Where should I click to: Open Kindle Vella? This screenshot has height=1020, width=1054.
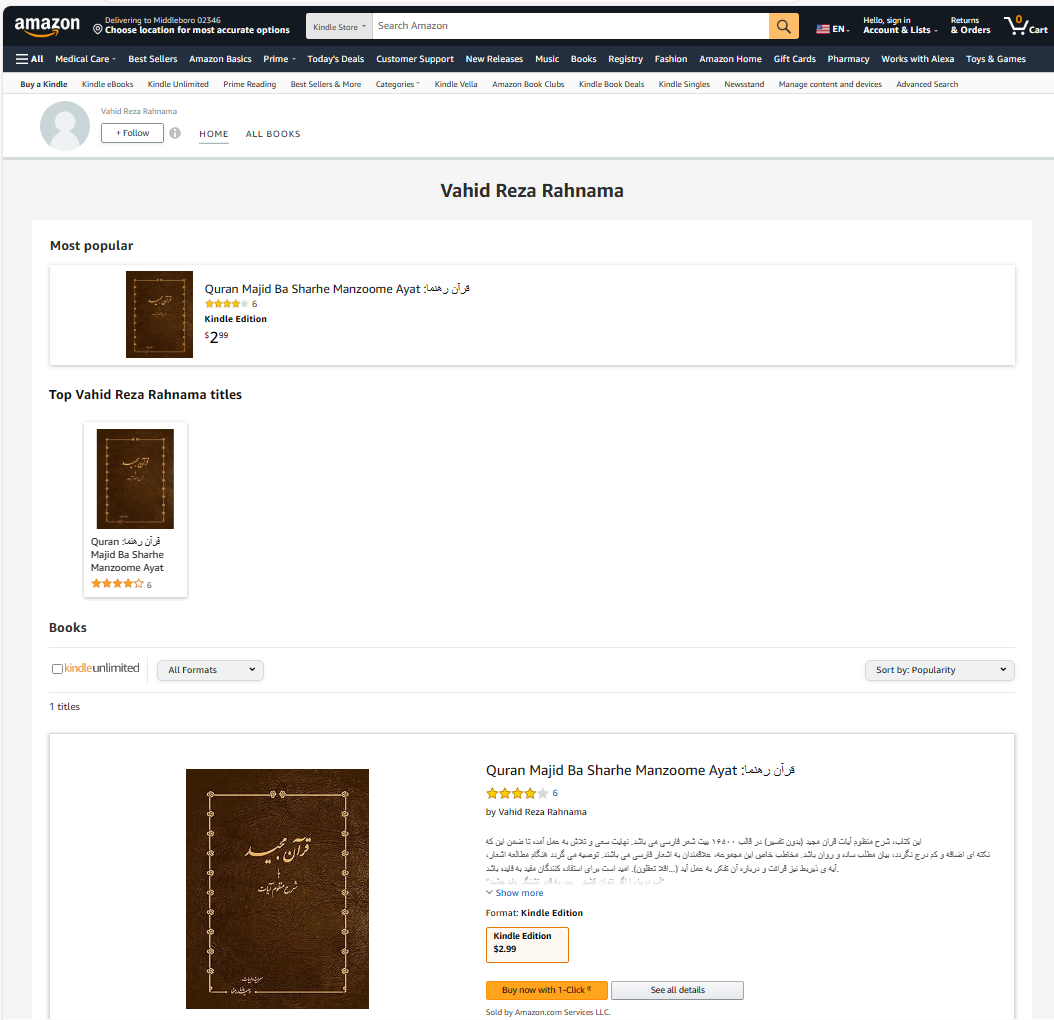pos(456,84)
